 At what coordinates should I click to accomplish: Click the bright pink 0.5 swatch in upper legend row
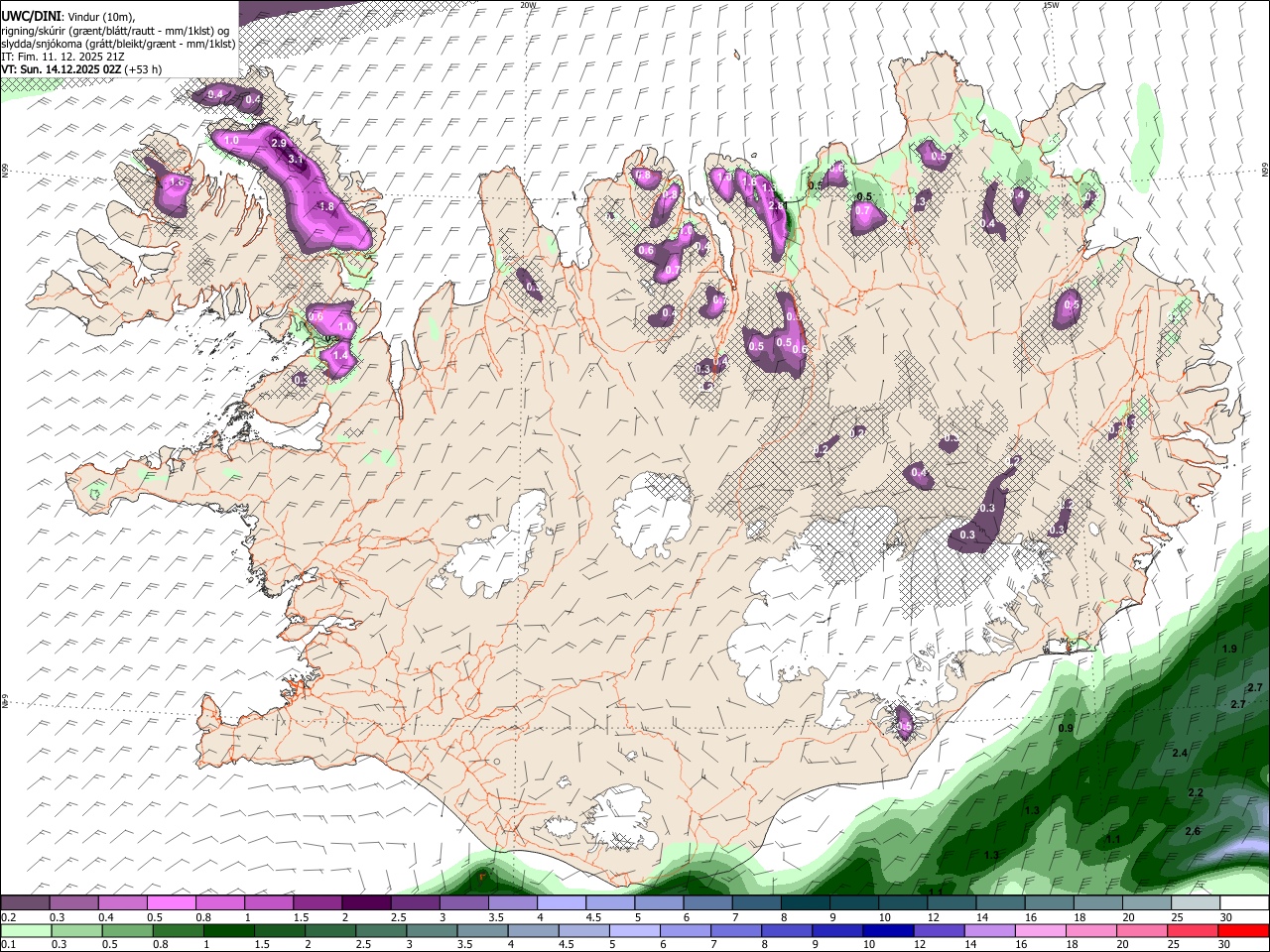[172, 903]
